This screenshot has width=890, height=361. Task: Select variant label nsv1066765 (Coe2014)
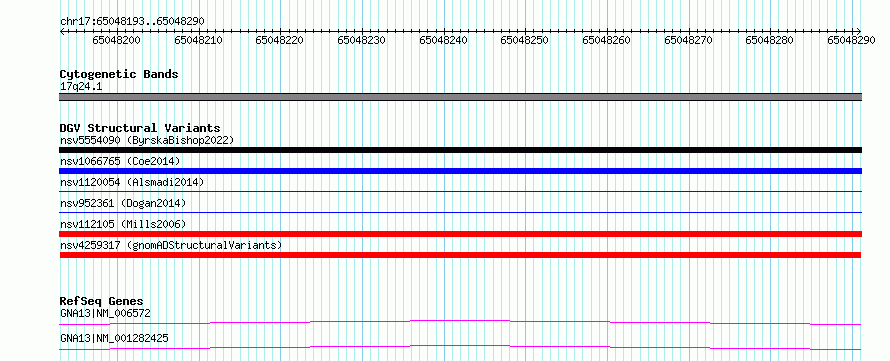120,161
